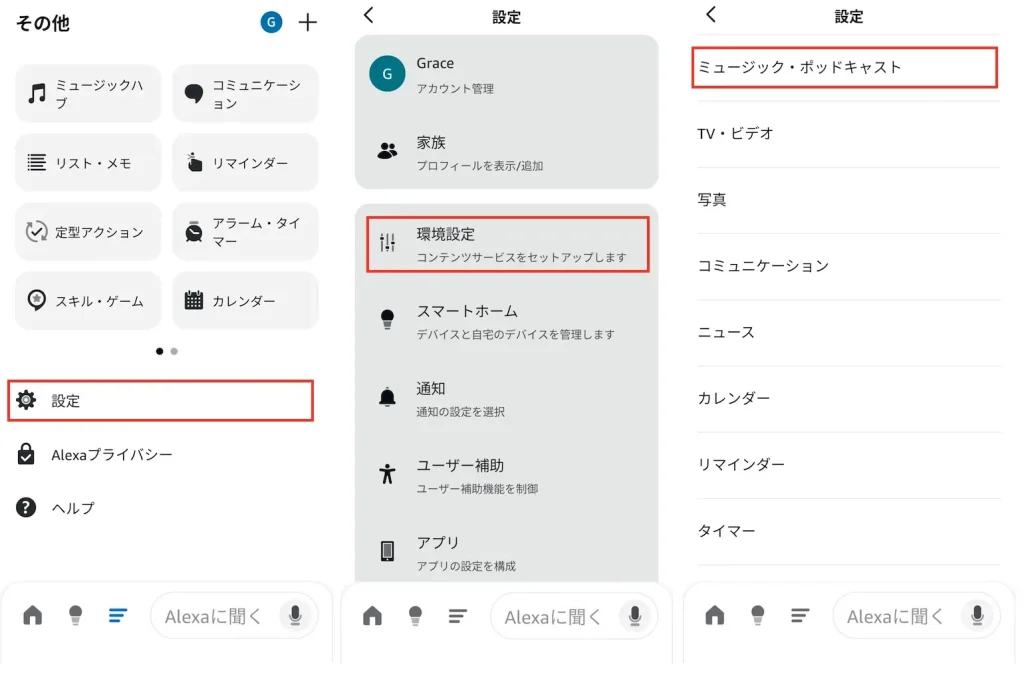Click the alarm clock icon
The image size is (1024, 675).
click(x=194, y=232)
